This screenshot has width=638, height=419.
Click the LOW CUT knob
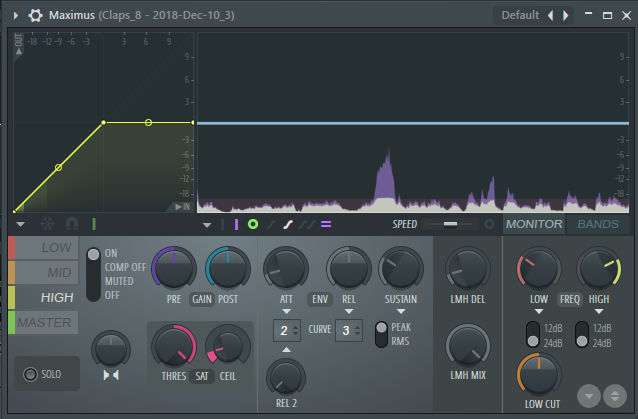(539, 374)
